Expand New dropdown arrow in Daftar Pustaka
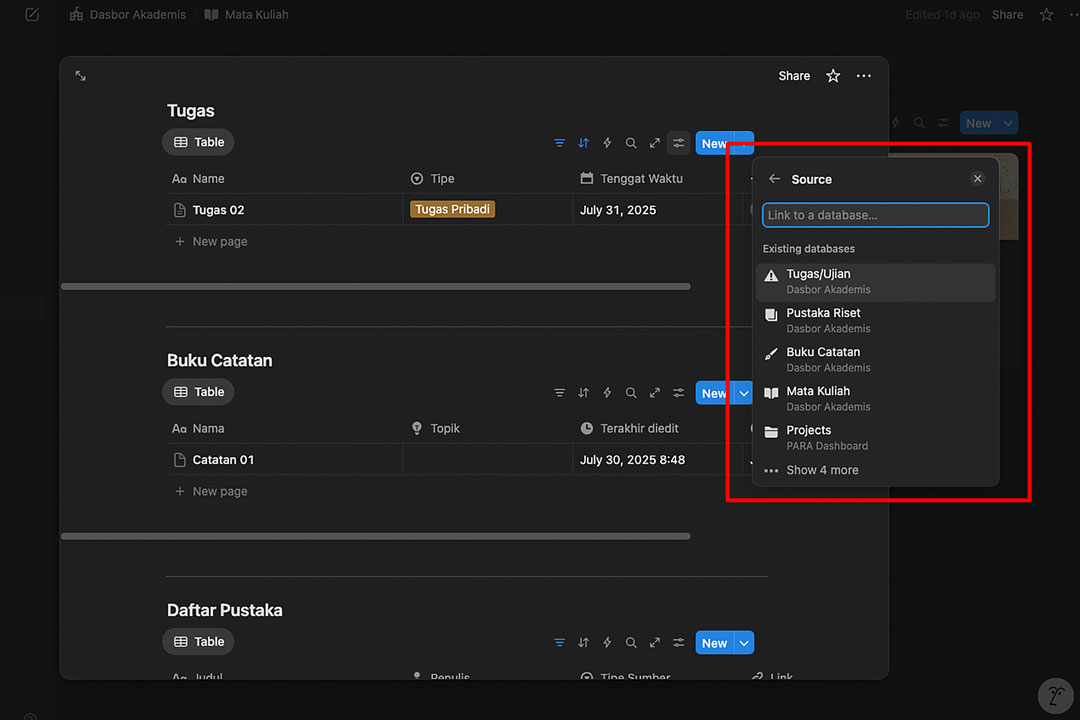This screenshot has width=1080, height=720. tap(744, 643)
